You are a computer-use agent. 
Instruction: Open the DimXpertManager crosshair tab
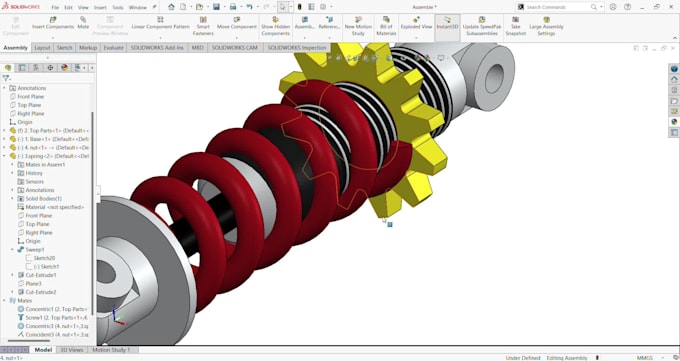click(x=50, y=68)
